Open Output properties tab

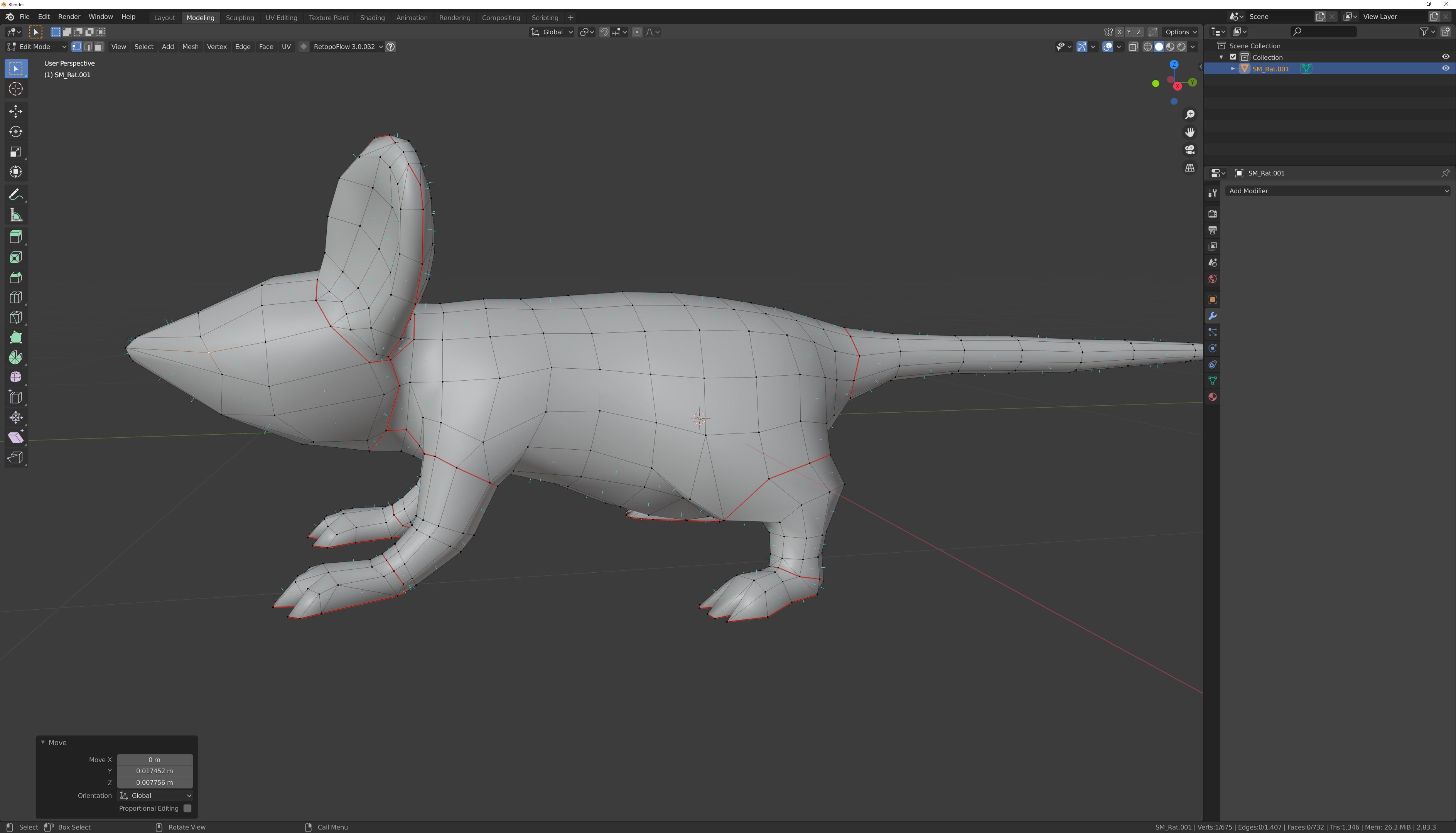click(x=1212, y=230)
